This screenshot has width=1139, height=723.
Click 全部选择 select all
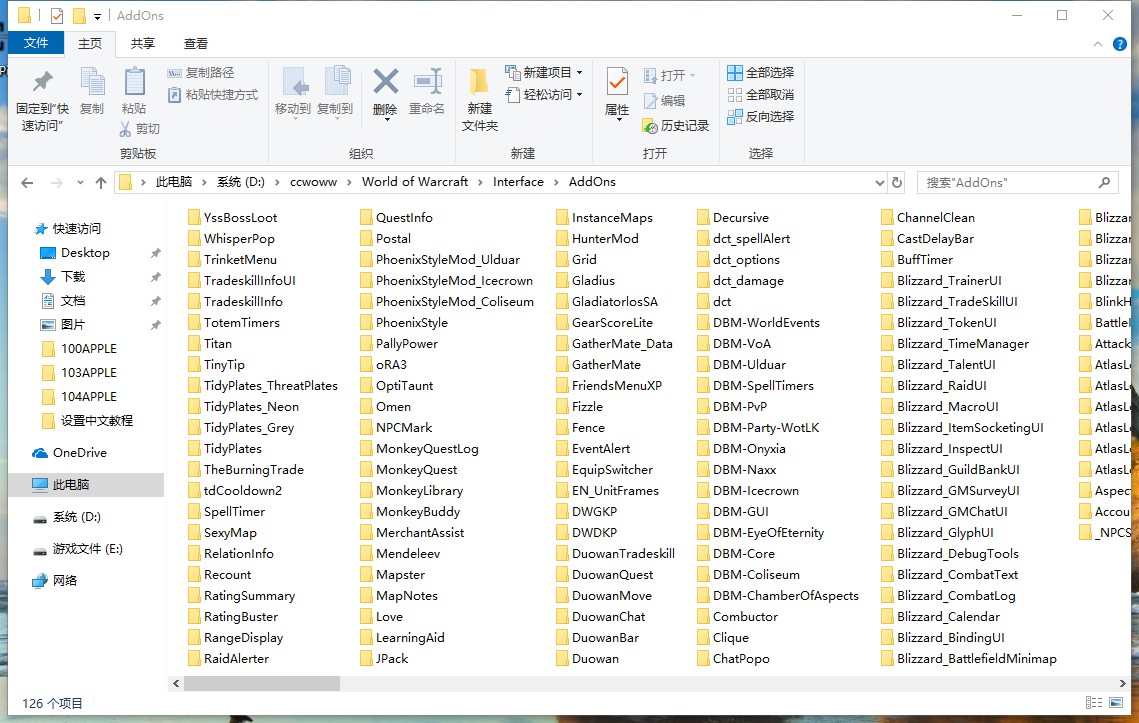(760, 73)
